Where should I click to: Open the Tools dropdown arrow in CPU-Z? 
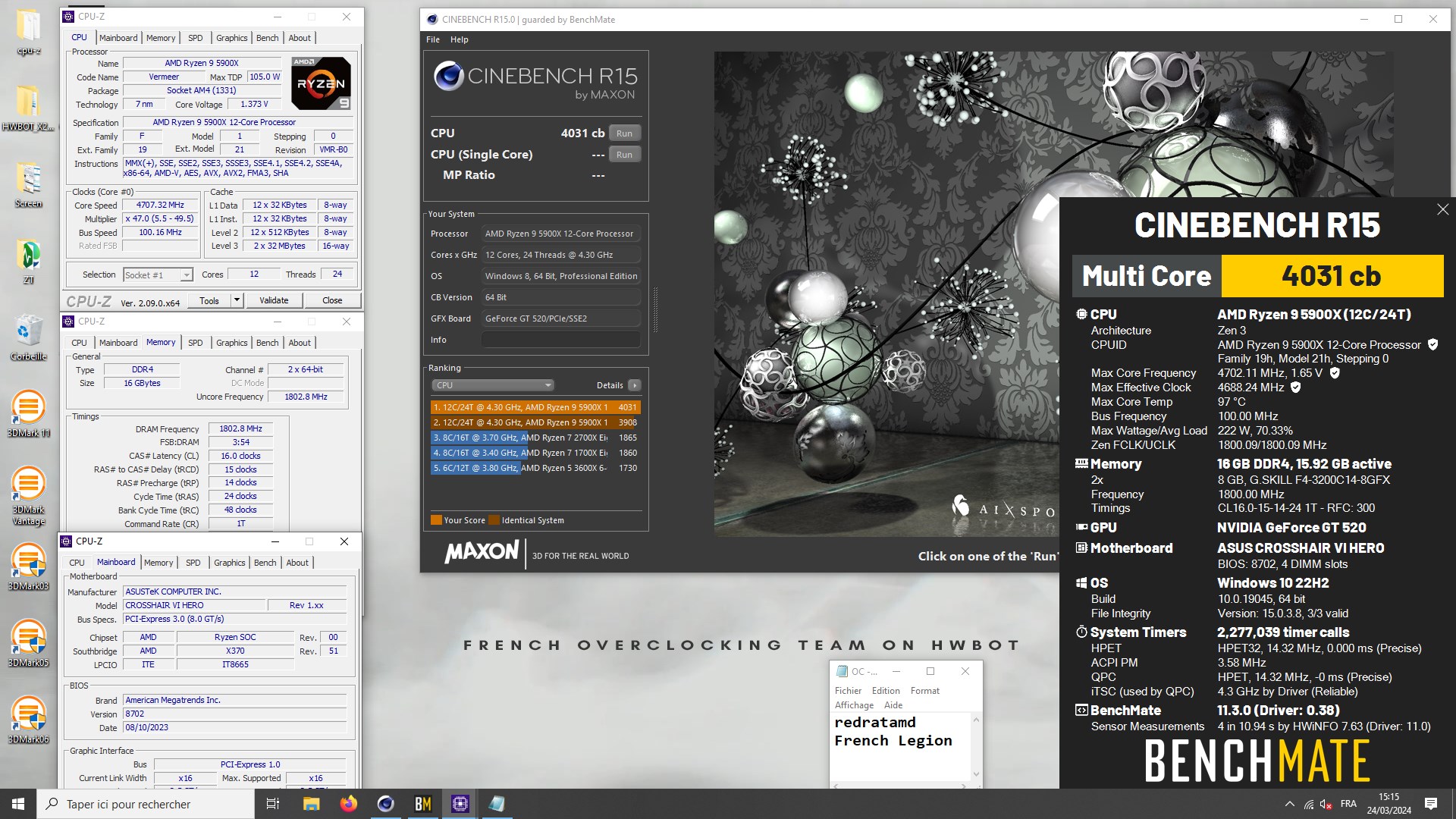237,300
